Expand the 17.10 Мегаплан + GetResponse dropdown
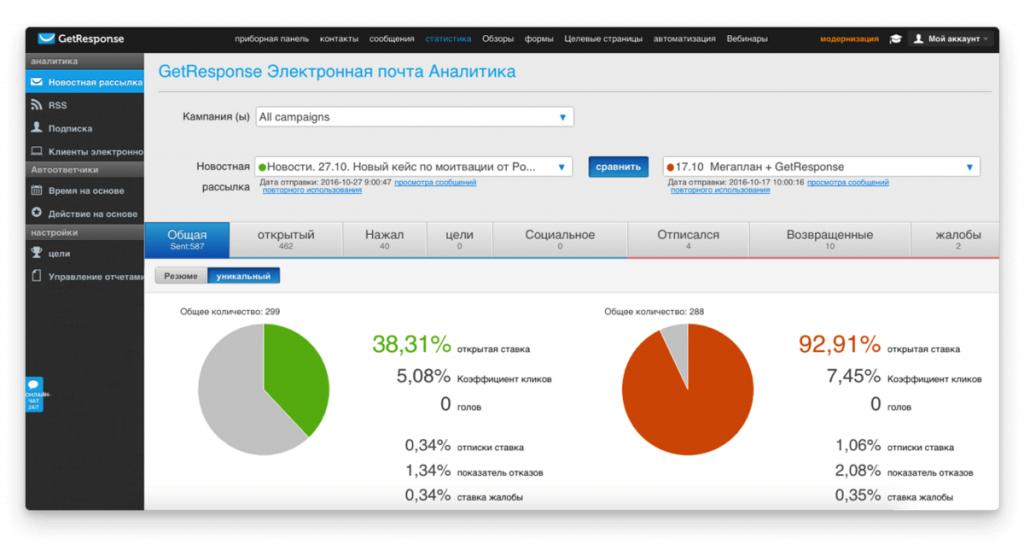1024x556 pixels. point(821,167)
